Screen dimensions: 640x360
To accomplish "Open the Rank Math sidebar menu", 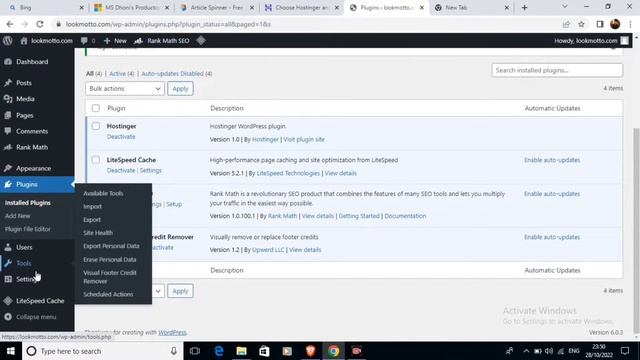I will pos(32,147).
